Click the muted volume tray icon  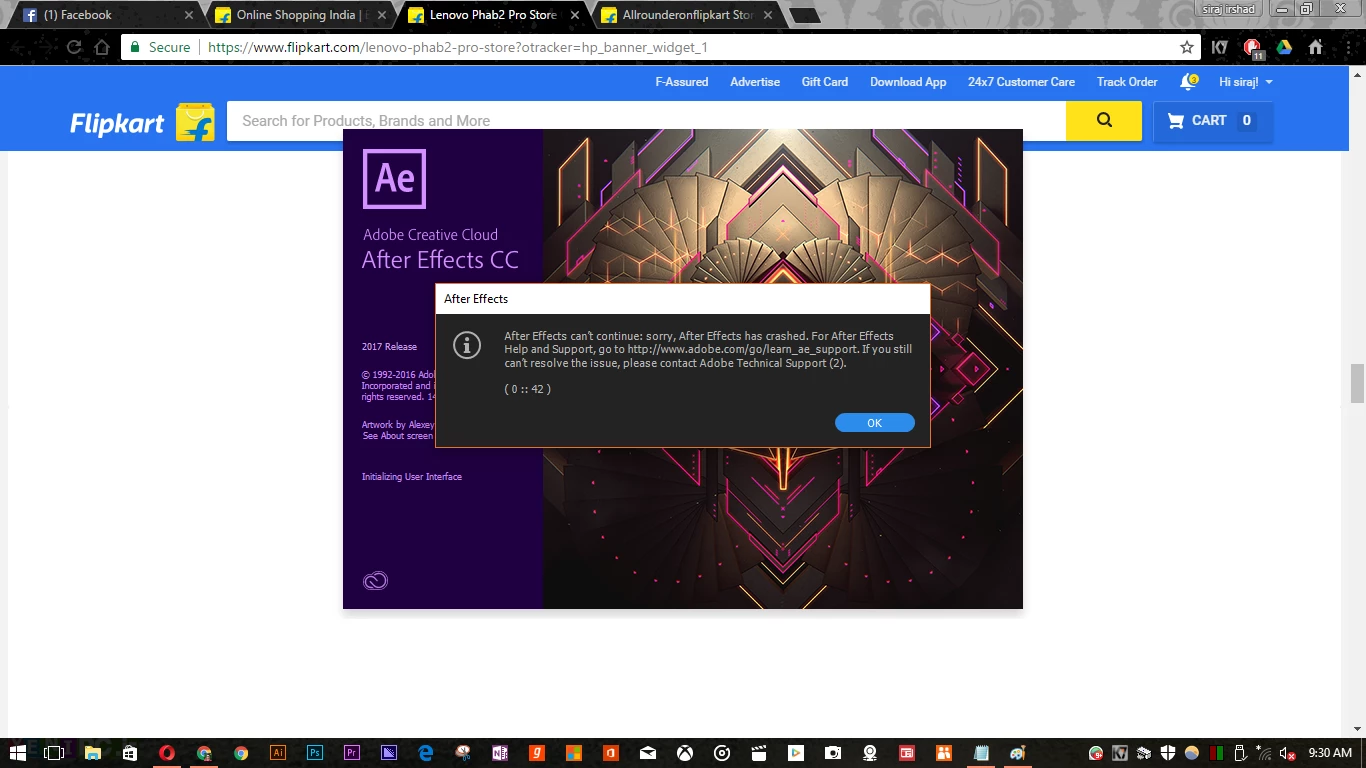click(1287, 753)
